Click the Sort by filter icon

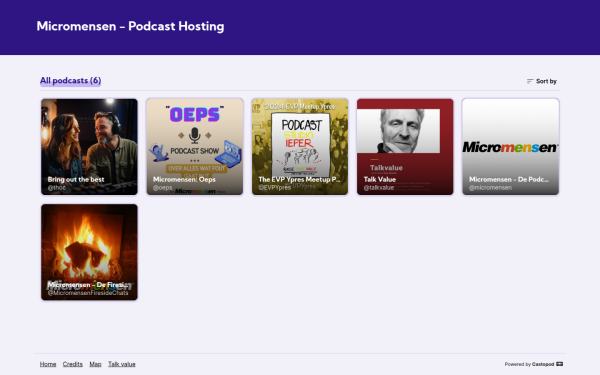point(530,81)
